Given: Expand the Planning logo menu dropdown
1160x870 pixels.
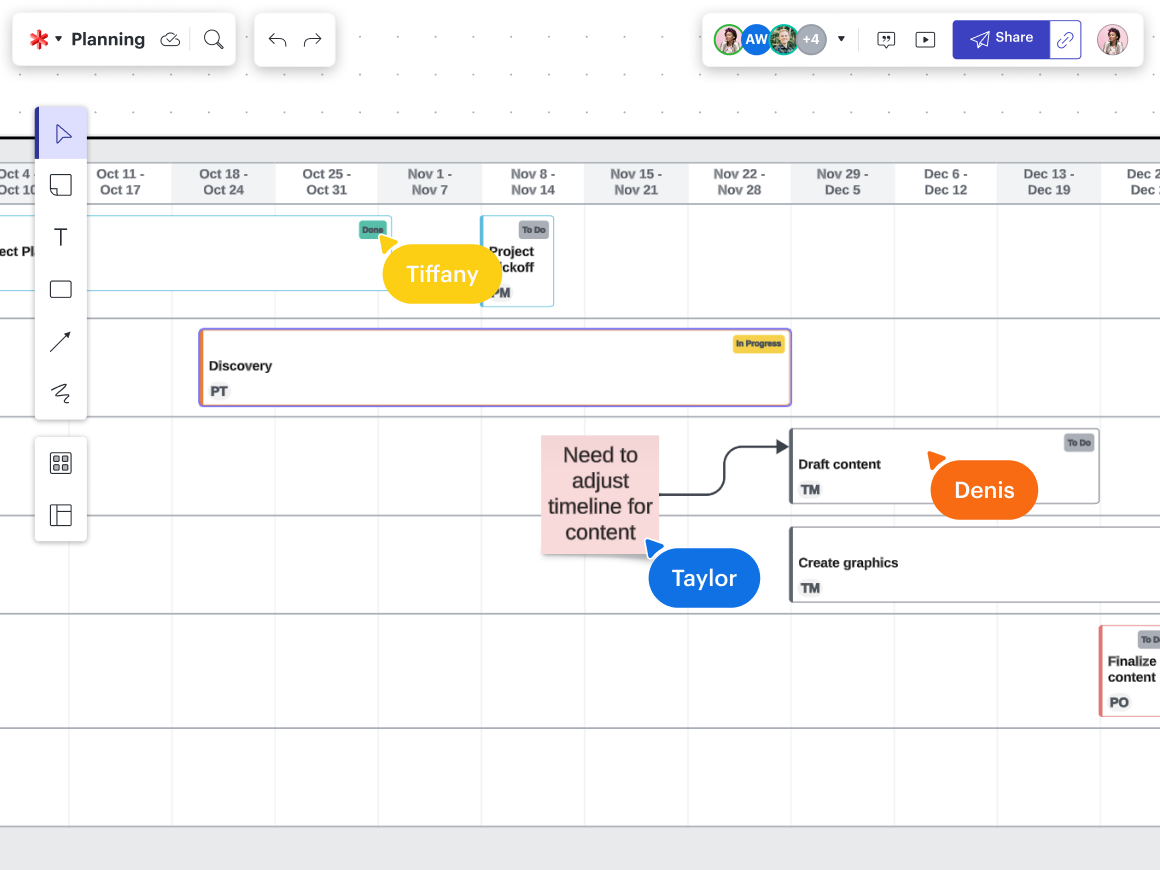Looking at the screenshot, I should point(58,39).
